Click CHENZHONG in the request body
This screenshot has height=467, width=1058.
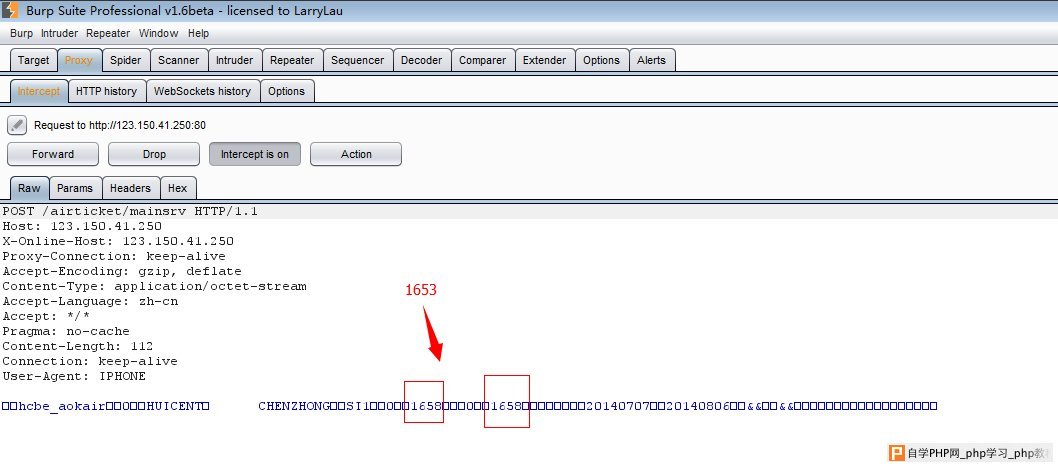(x=294, y=406)
